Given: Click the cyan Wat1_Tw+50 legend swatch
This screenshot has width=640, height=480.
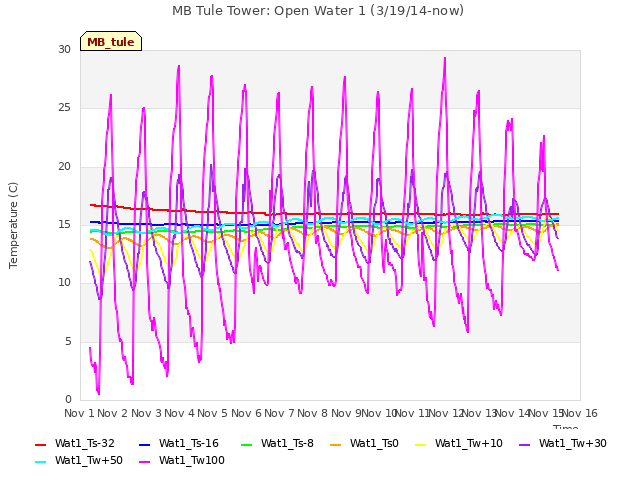Looking at the screenshot, I should (x=40, y=462).
